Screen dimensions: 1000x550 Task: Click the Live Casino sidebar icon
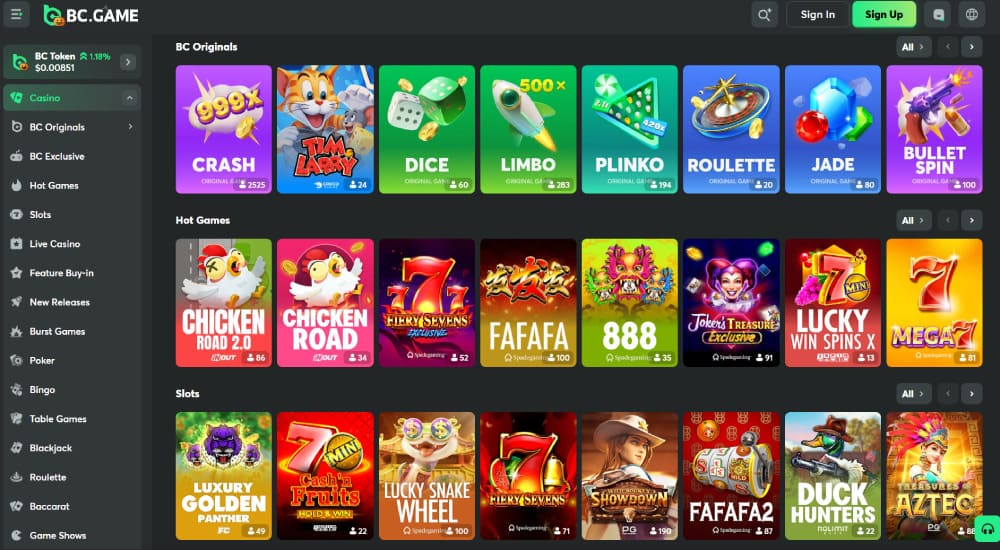coord(17,244)
